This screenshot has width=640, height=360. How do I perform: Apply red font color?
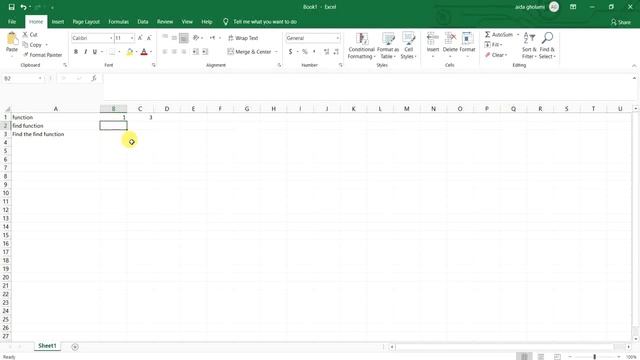144,52
